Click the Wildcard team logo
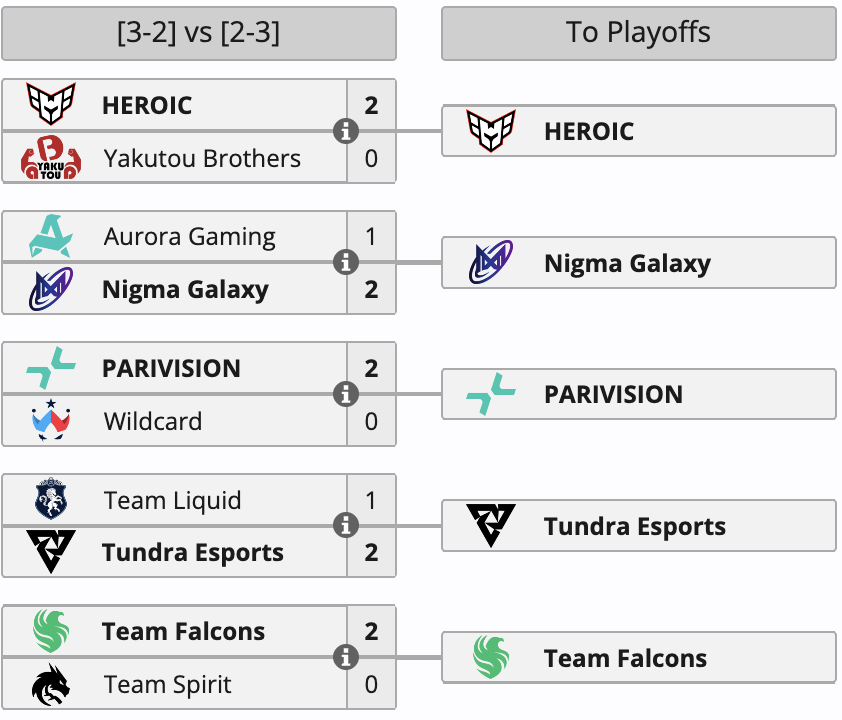The width and height of the screenshot is (842, 720). [51, 420]
